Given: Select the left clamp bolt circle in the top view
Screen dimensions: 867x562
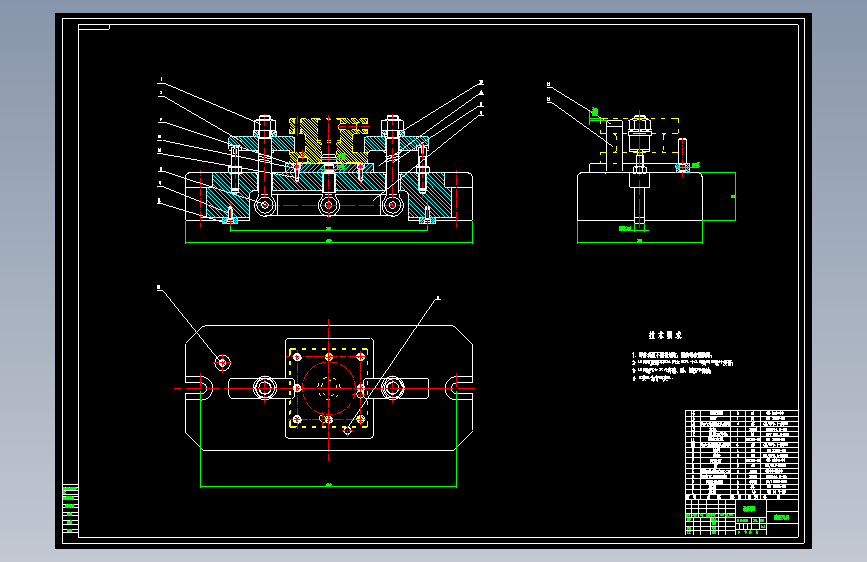Looking at the screenshot, I should (x=265, y=388).
